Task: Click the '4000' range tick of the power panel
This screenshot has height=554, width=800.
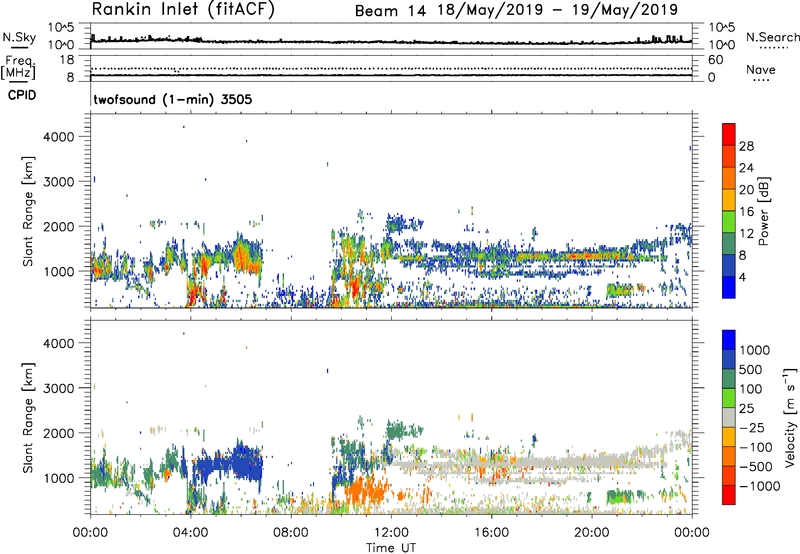Action: click(x=59, y=137)
